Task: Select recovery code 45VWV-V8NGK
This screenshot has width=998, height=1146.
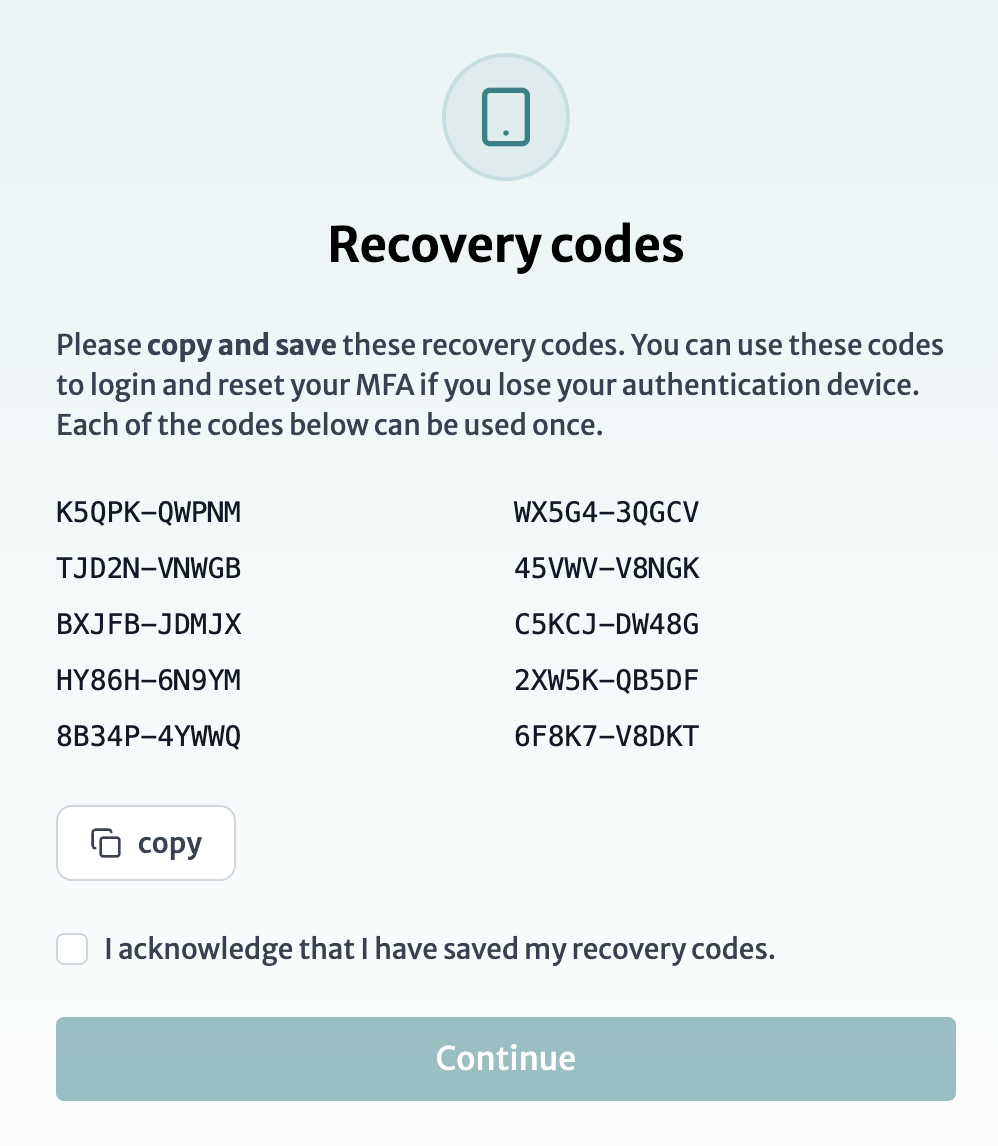Action: pyautogui.click(x=607, y=568)
